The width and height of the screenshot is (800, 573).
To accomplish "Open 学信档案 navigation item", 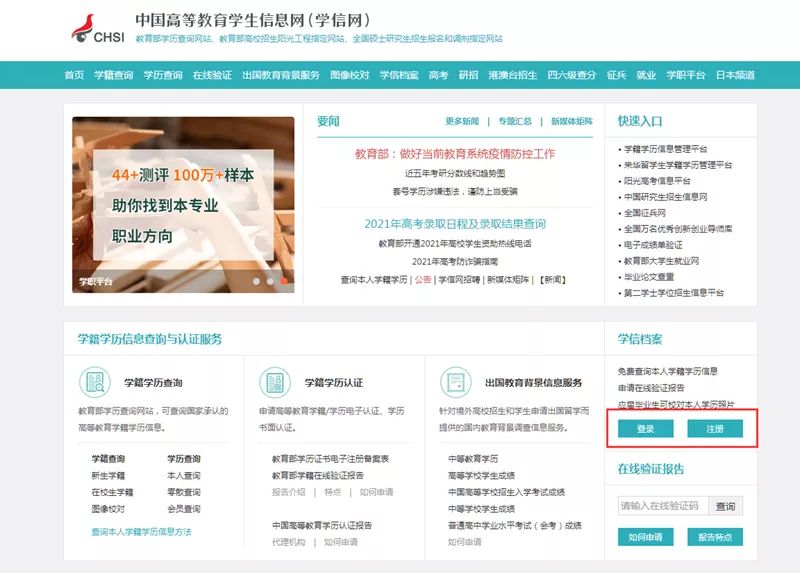I will click(399, 75).
